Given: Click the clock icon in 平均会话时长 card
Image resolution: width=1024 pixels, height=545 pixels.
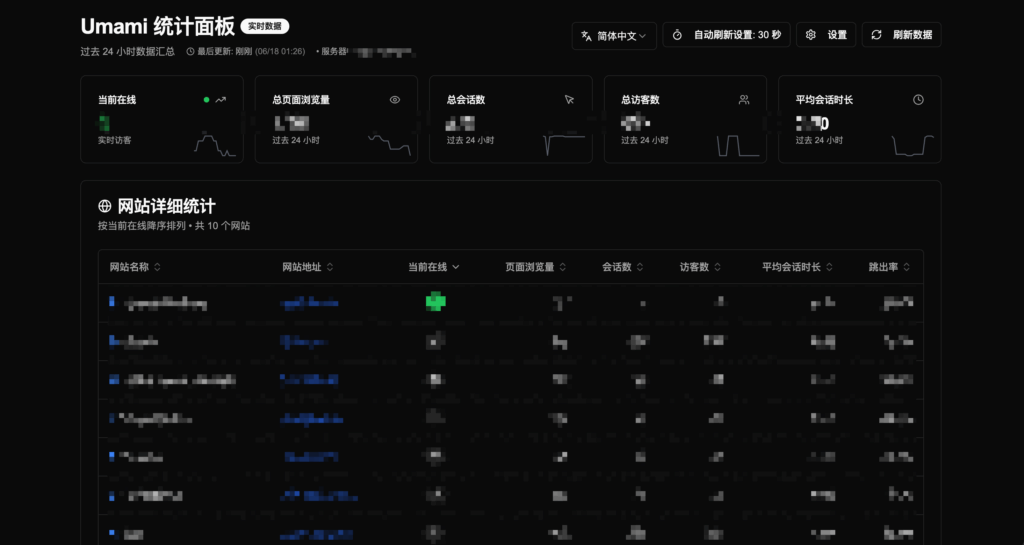Looking at the screenshot, I should tap(918, 100).
